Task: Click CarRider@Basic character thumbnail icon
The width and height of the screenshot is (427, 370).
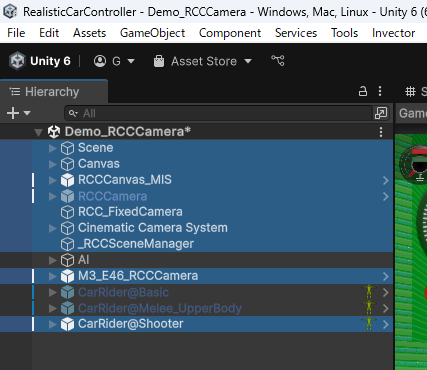Action: 369,292
